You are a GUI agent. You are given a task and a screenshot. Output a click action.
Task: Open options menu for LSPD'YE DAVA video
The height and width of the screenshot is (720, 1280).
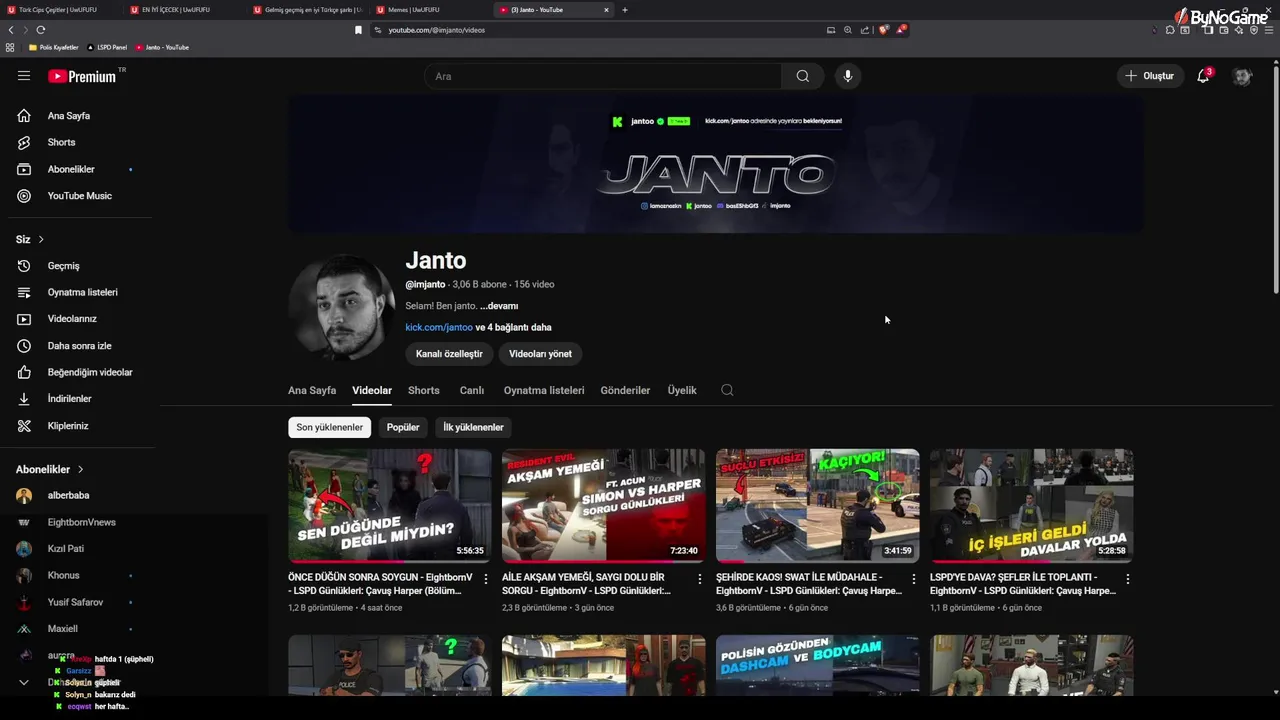(x=1128, y=579)
